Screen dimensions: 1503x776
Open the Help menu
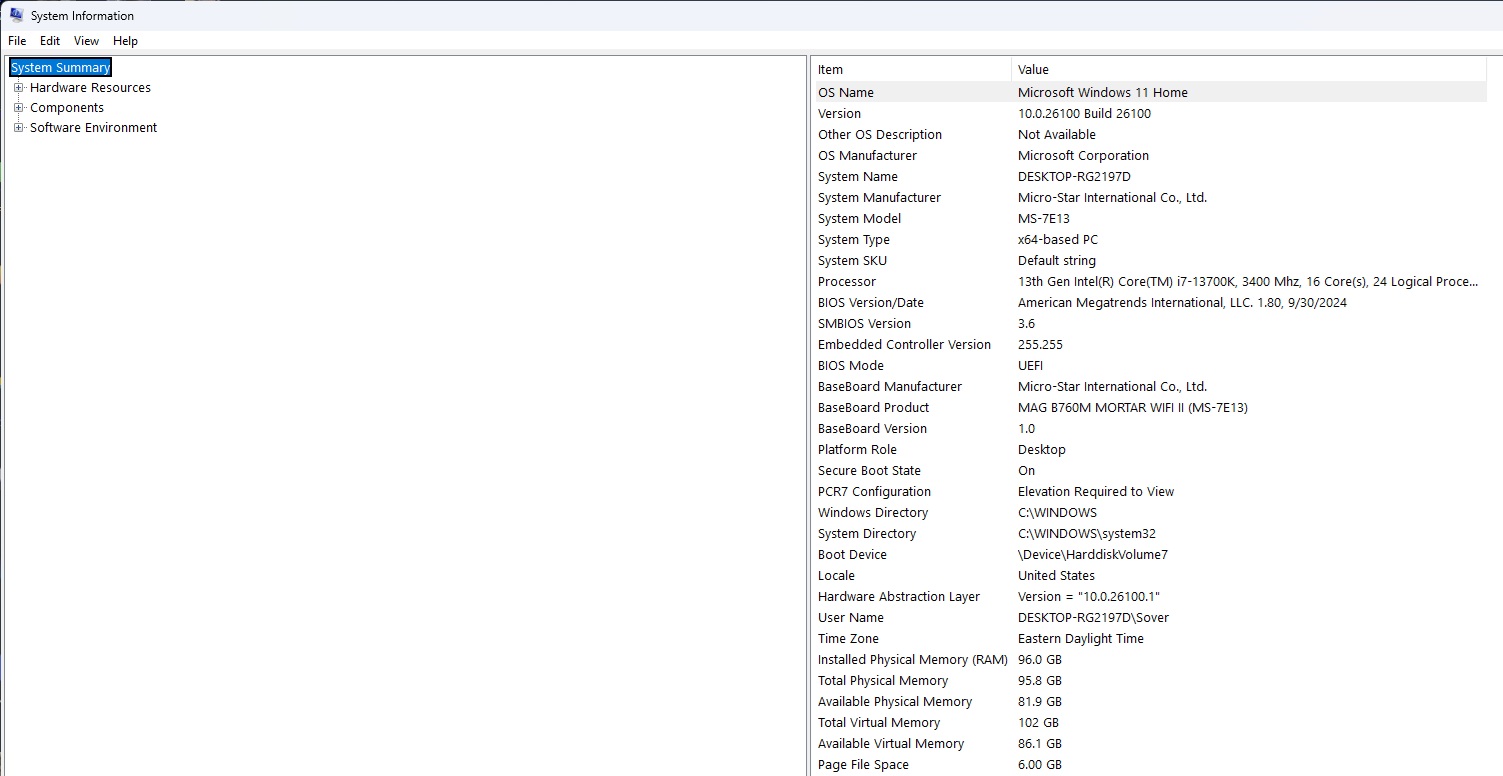pyautogui.click(x=125, y=41)
